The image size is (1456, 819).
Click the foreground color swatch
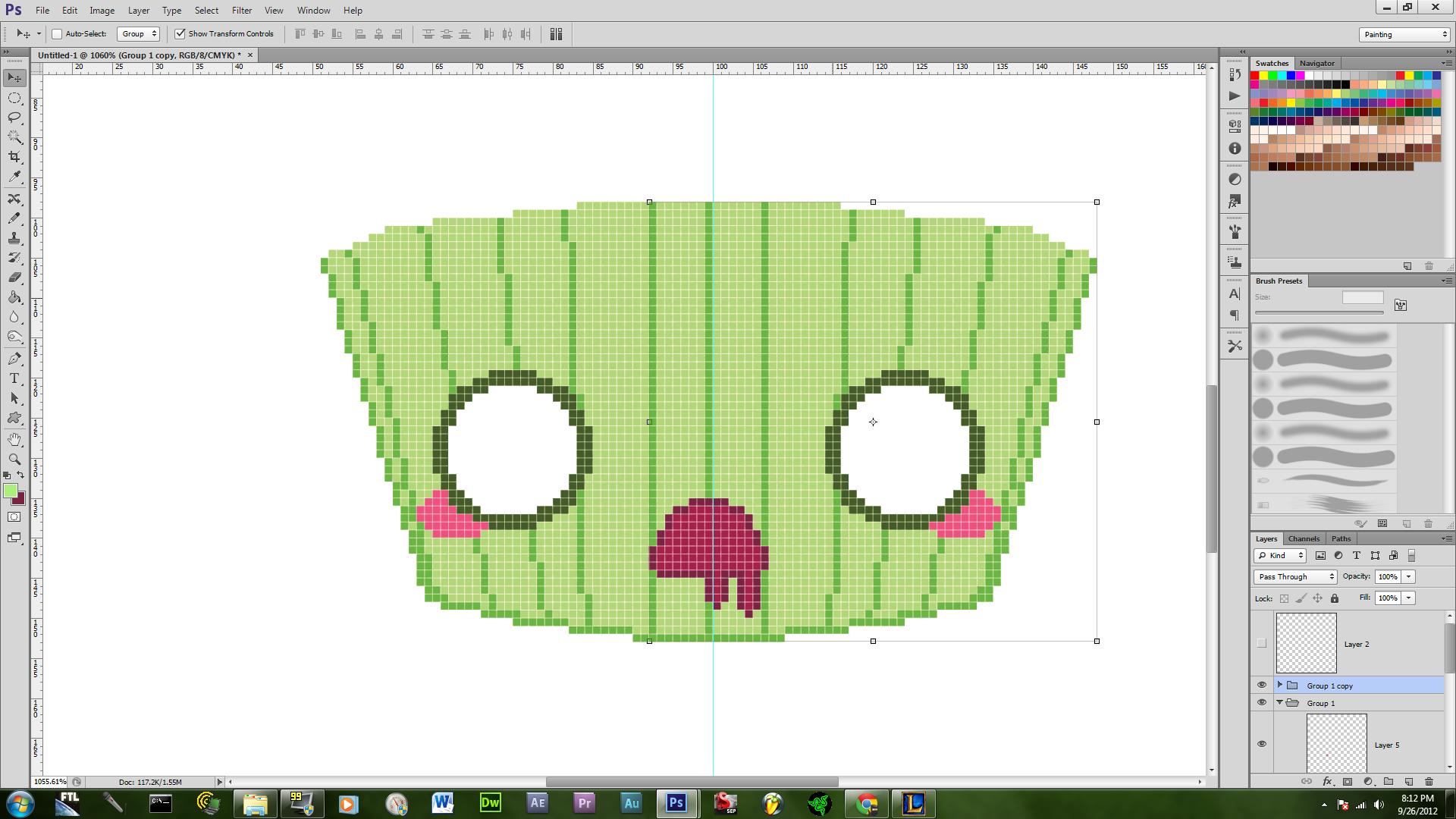pyautogui.click(x=10, y=491)
